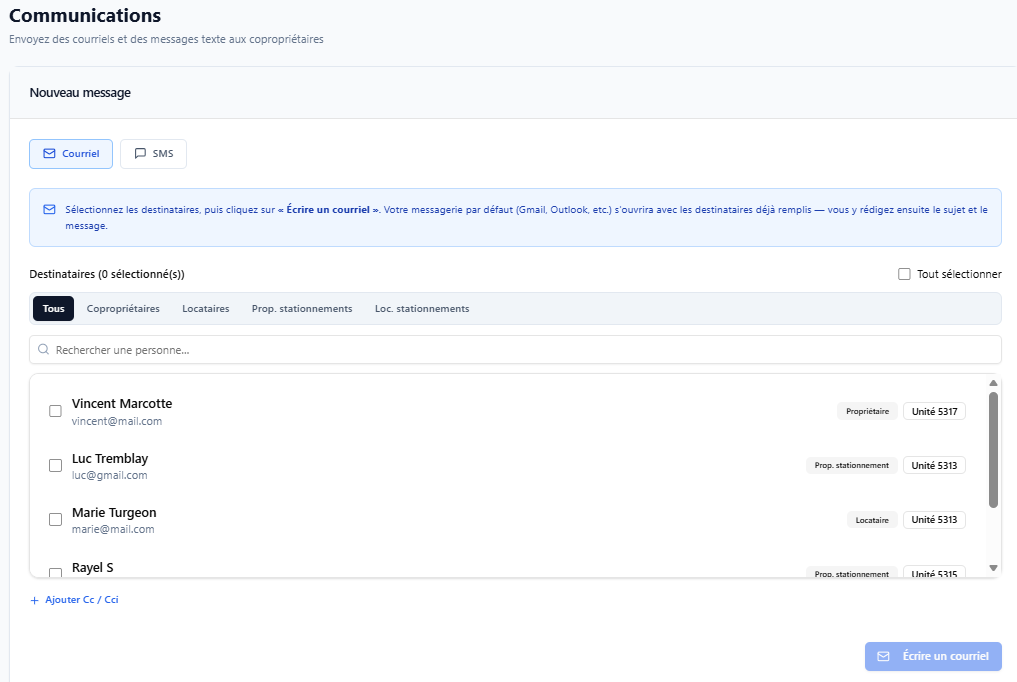Click the speech bubble icon on SMS
The width and height of the screenshot is (1017, 682).
pyautogui.click(x=140, y=154)
